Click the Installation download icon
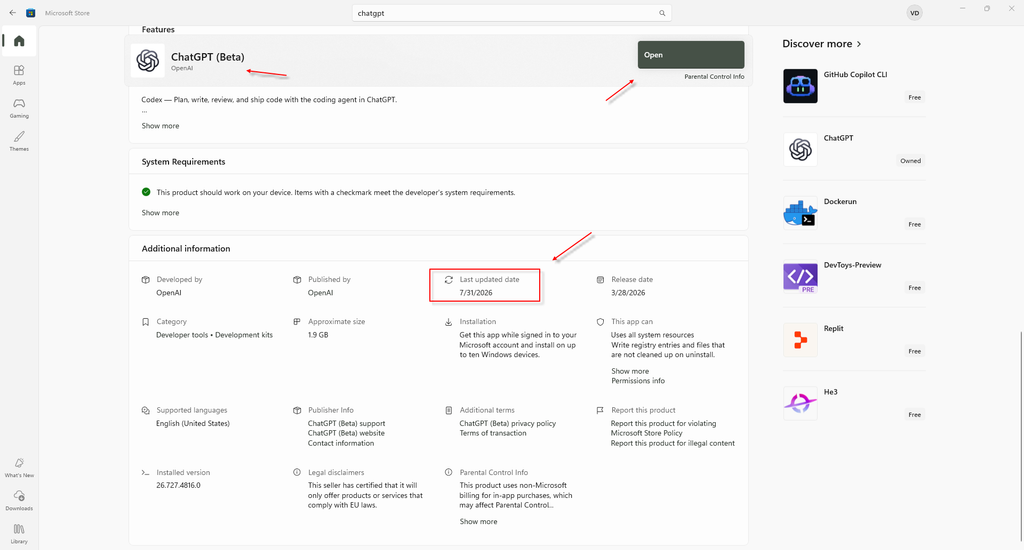 tap(449, 322)
